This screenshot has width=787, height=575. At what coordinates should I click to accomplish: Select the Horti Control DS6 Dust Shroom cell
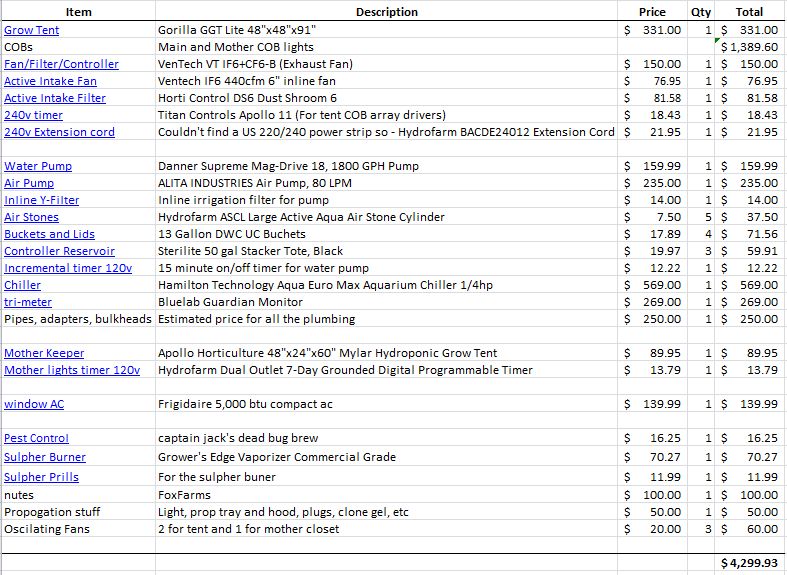[x=386, y=98]
